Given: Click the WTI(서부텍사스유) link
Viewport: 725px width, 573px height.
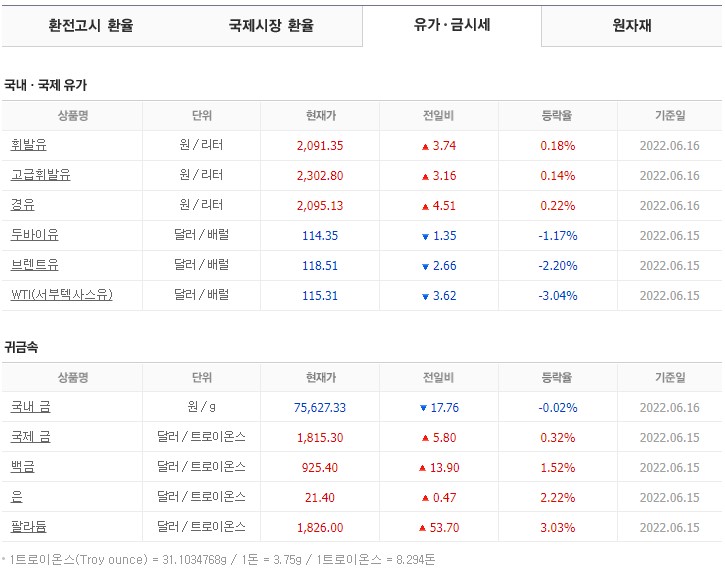Looking at the screenshot, I should tap(61, 295).
